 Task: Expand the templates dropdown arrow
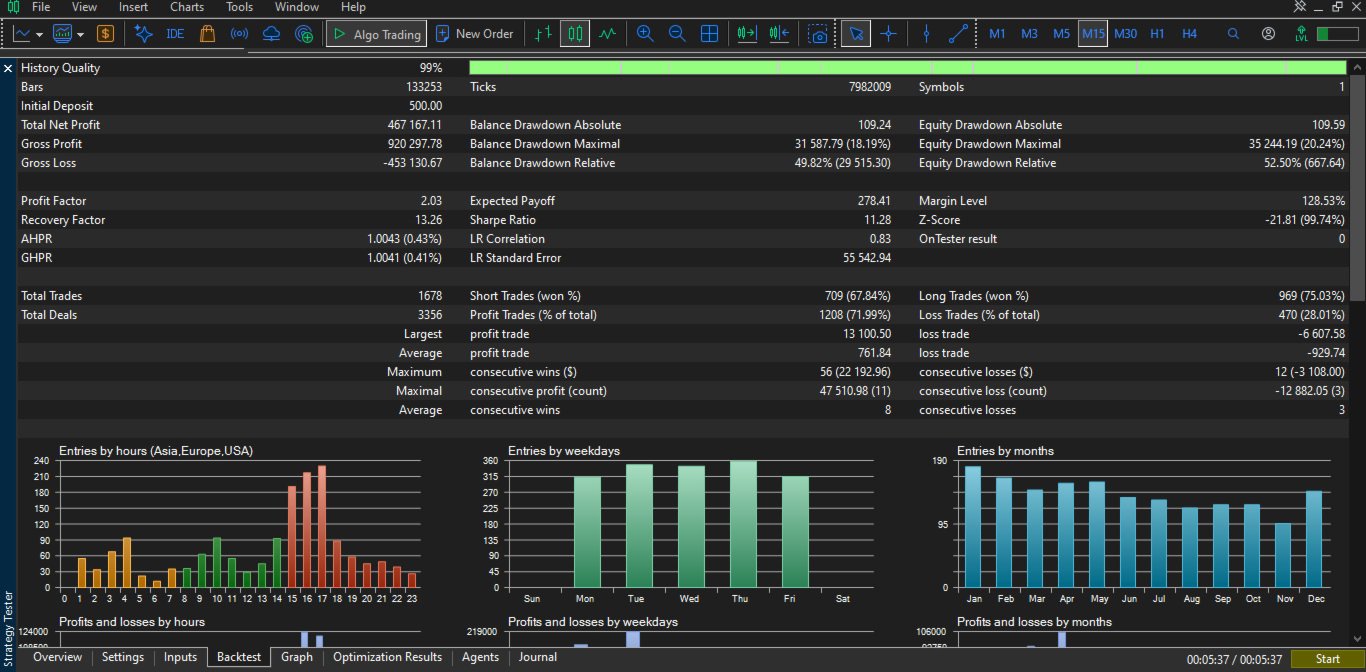point(80,34)
